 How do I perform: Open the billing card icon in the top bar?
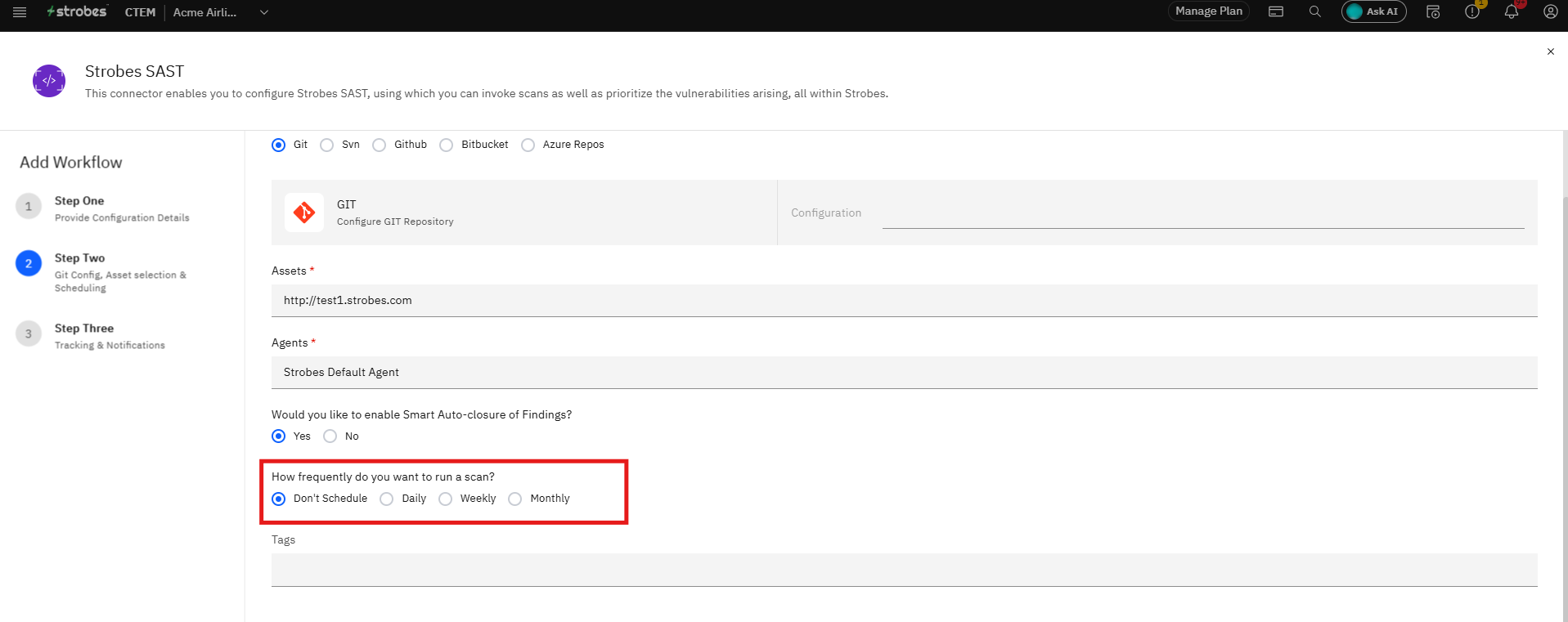coord(1276,11)
